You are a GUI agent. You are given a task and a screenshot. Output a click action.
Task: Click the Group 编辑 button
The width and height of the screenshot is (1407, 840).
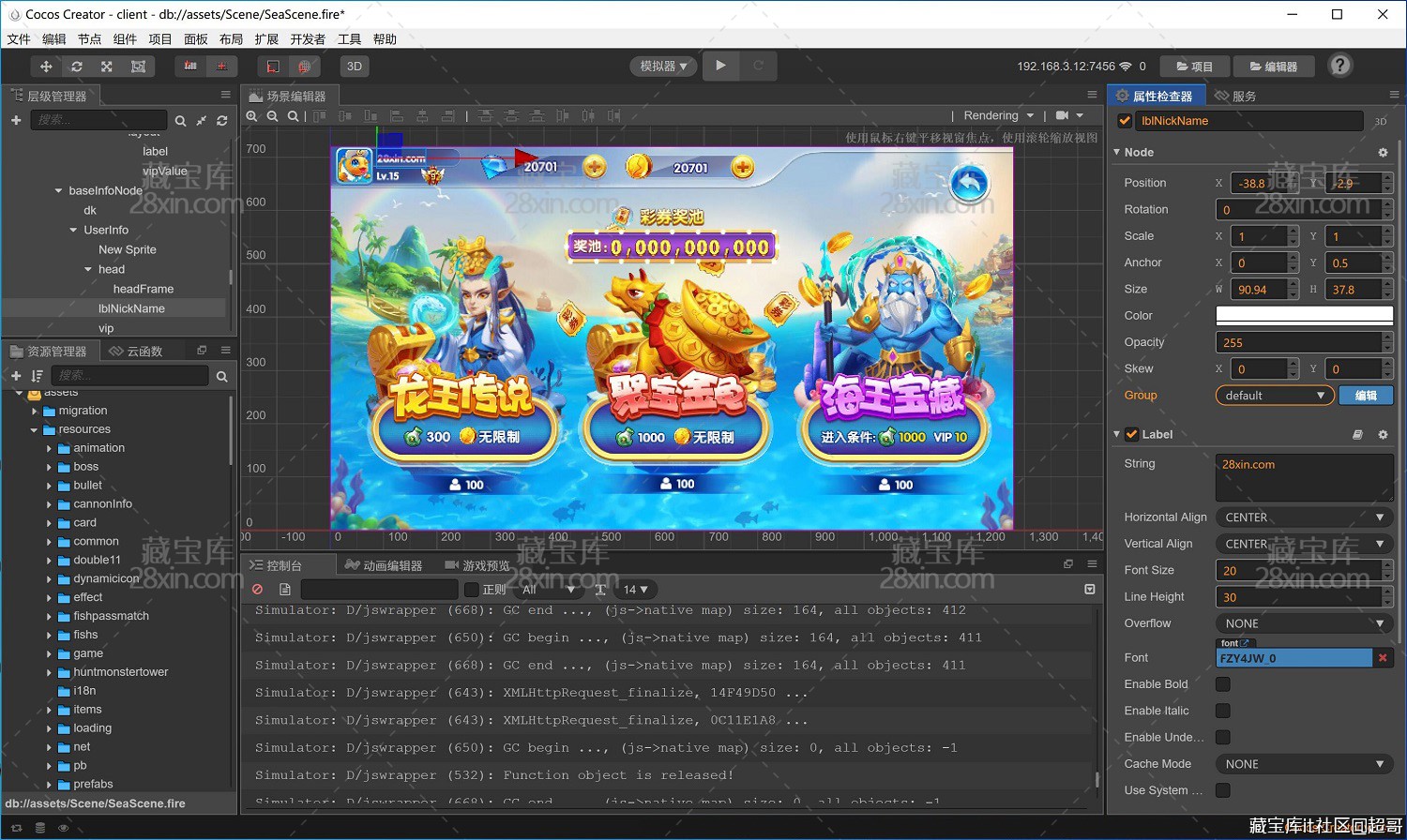(x=1366, y=396)
